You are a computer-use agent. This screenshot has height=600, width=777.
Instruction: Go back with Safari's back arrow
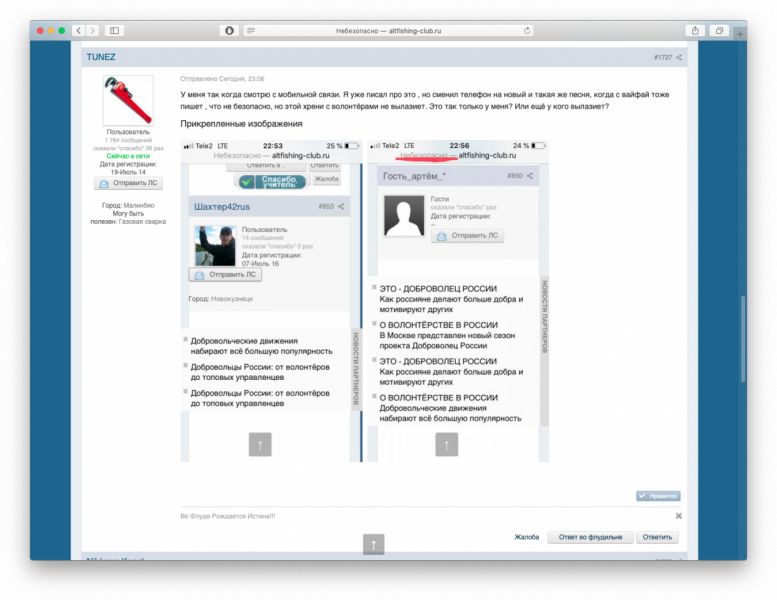click(79, 31)
